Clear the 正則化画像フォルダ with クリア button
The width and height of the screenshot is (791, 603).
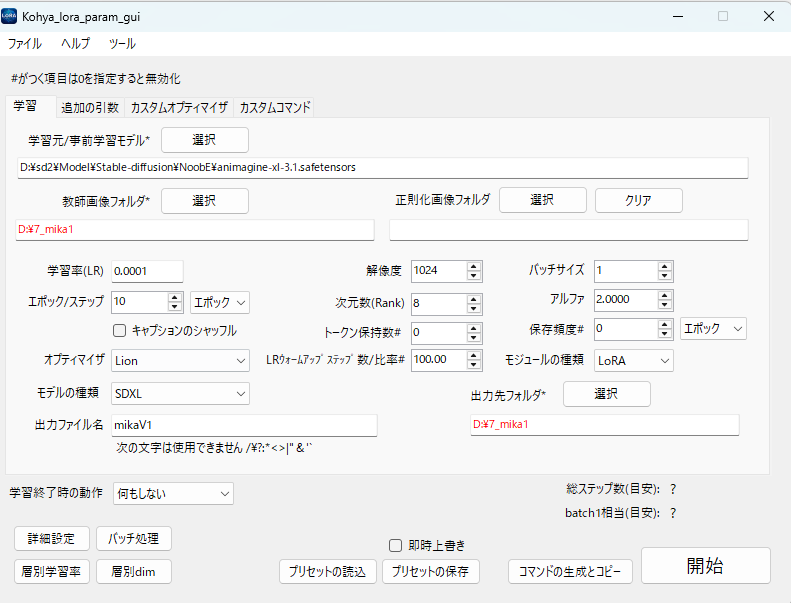coord(638,200)
